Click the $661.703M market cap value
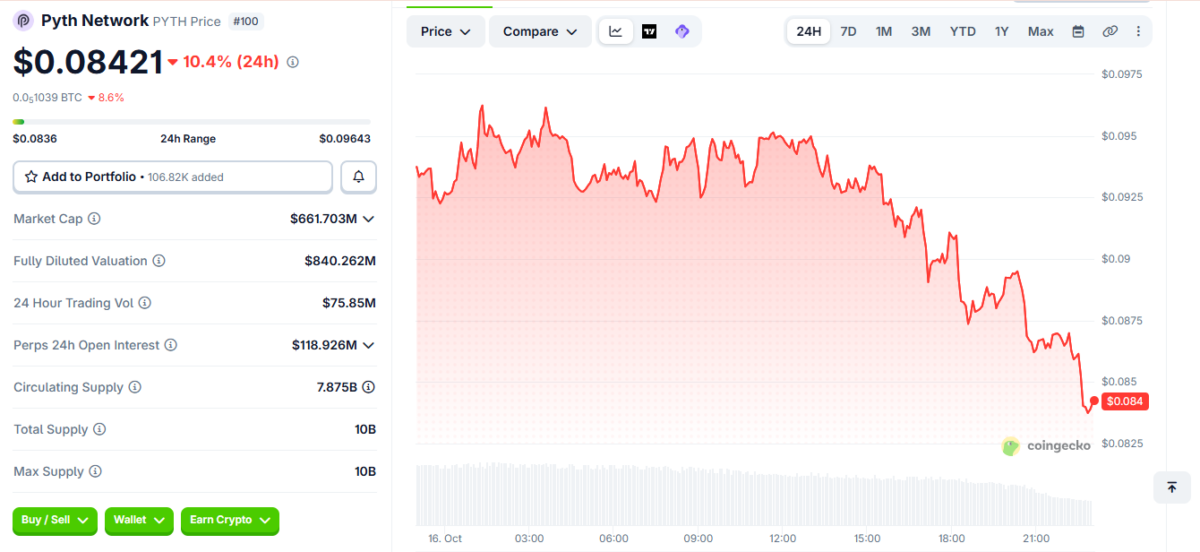 click(x=323, y=219)
